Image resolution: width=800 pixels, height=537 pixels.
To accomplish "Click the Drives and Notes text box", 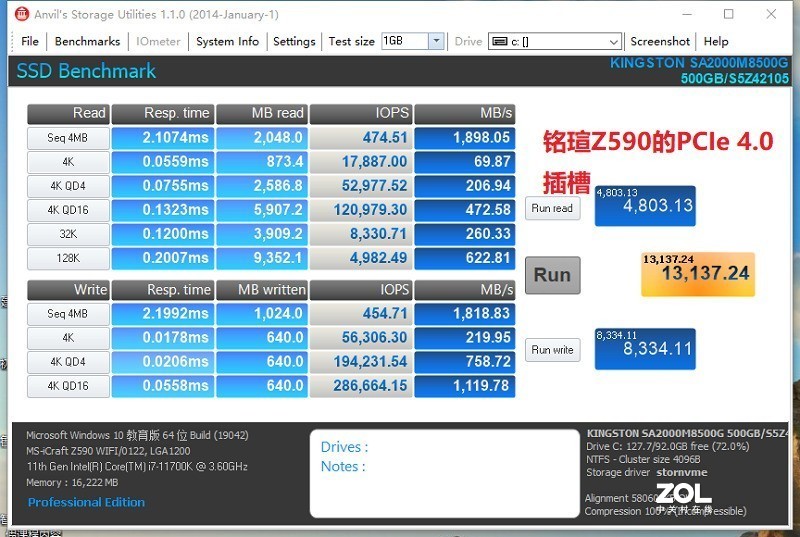I will [x=444, y=473].
